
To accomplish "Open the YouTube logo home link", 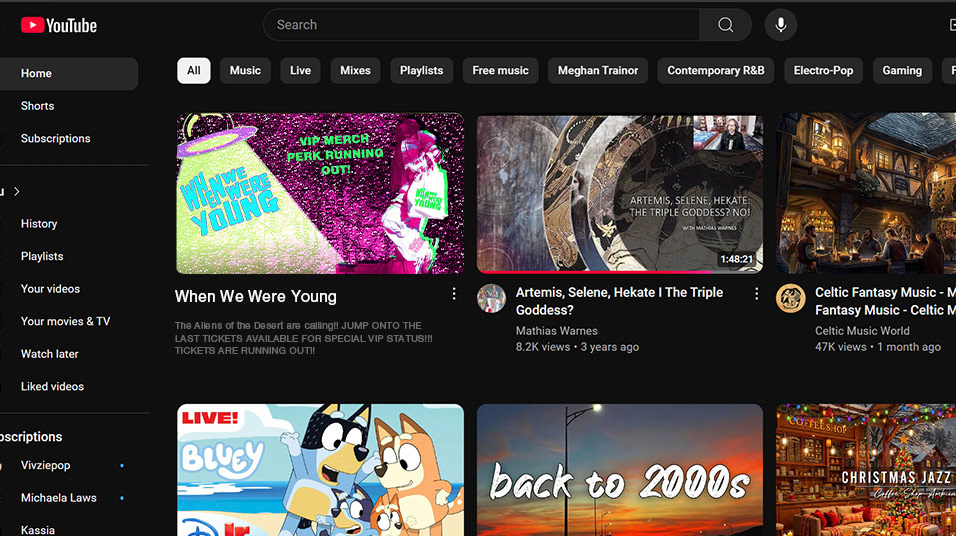I will pos(59,25).
